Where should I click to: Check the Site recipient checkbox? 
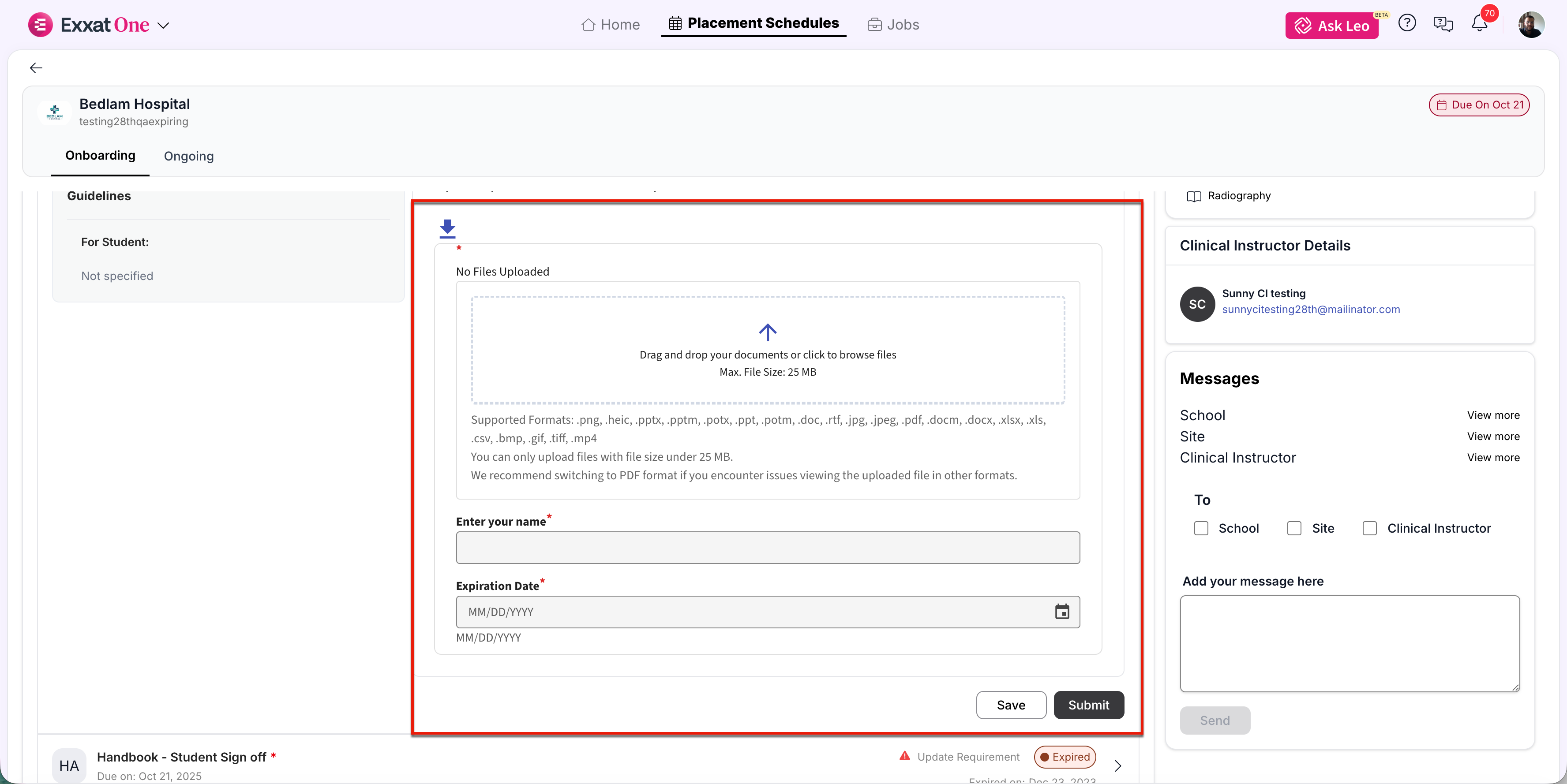point(1294,528)
